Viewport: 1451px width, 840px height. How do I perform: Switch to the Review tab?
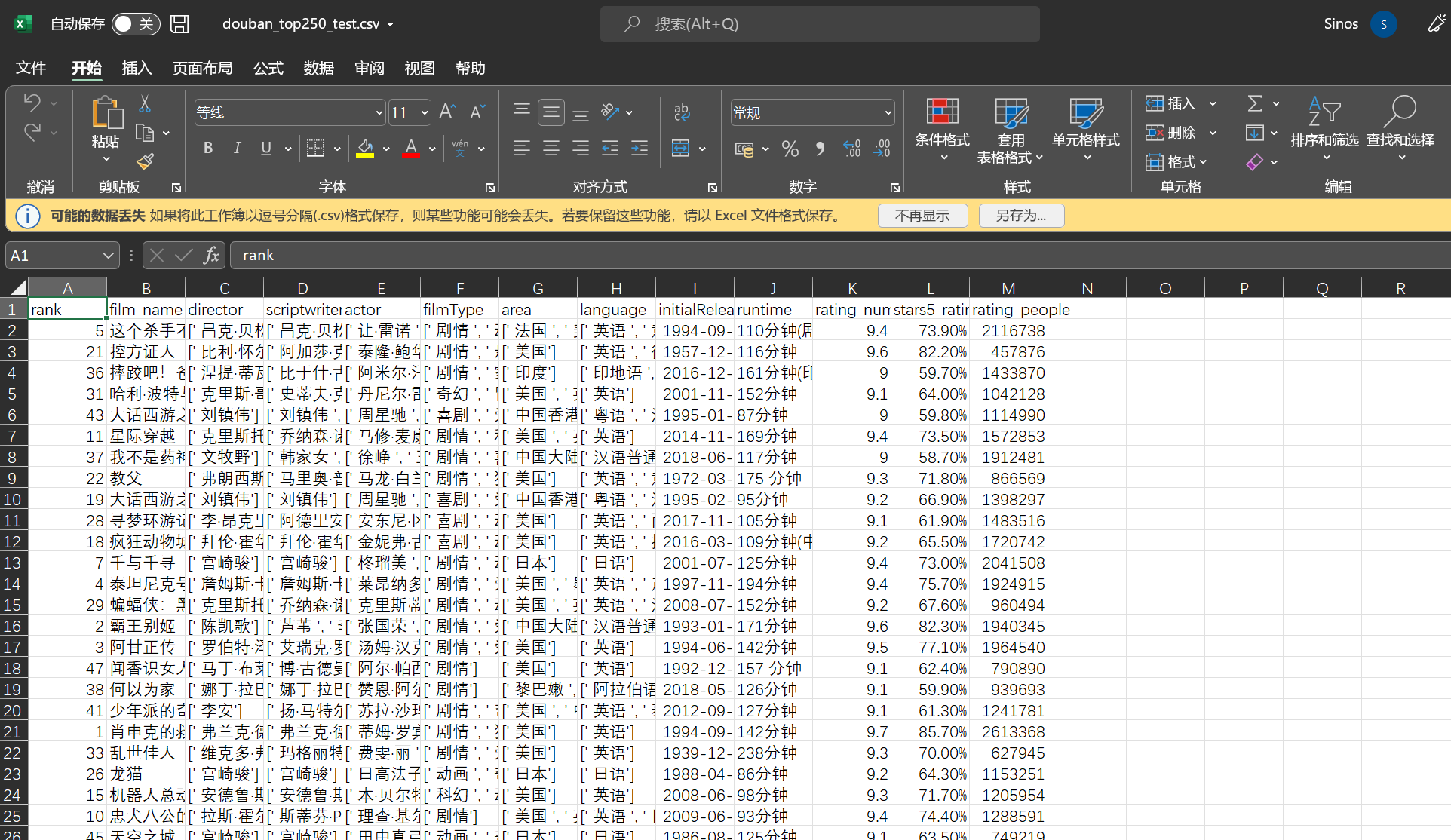tap(370, 68)
